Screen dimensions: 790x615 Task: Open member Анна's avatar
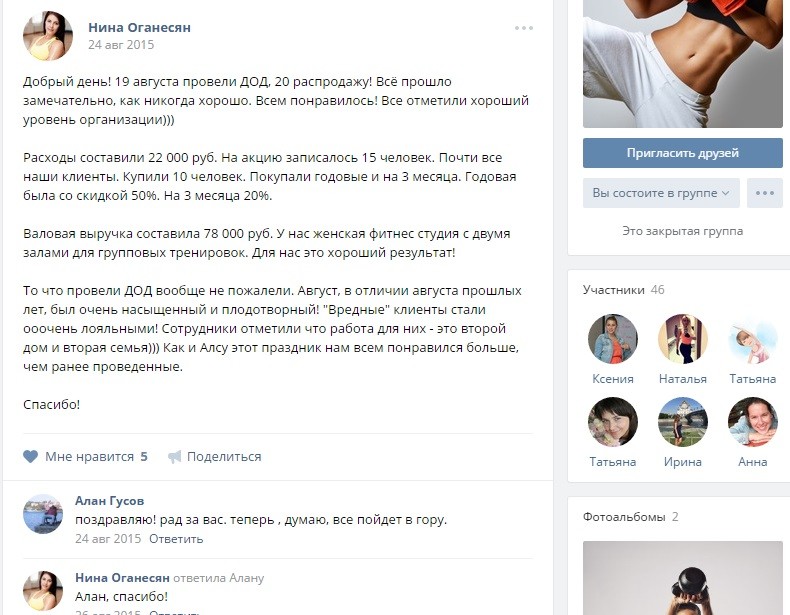pos(753,422)
